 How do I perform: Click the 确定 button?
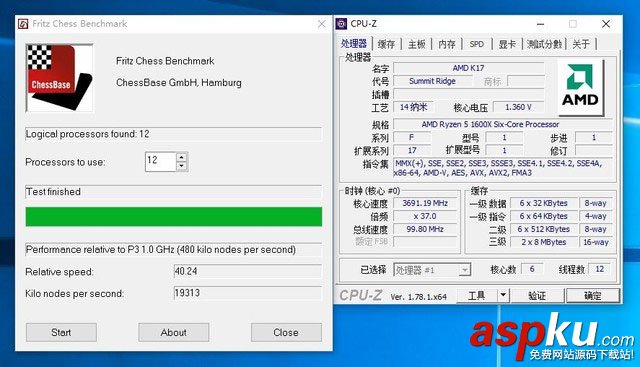593,295
